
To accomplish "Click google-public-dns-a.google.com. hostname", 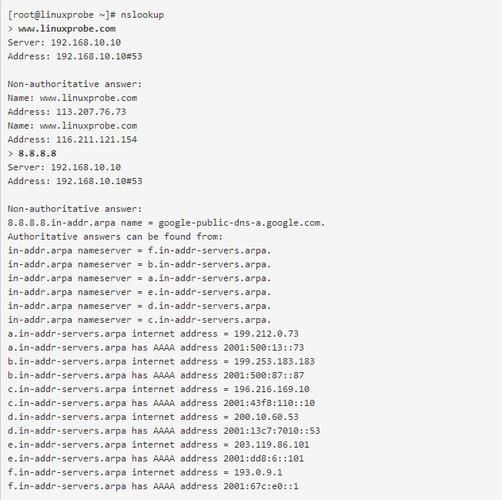I will point(241,223).
